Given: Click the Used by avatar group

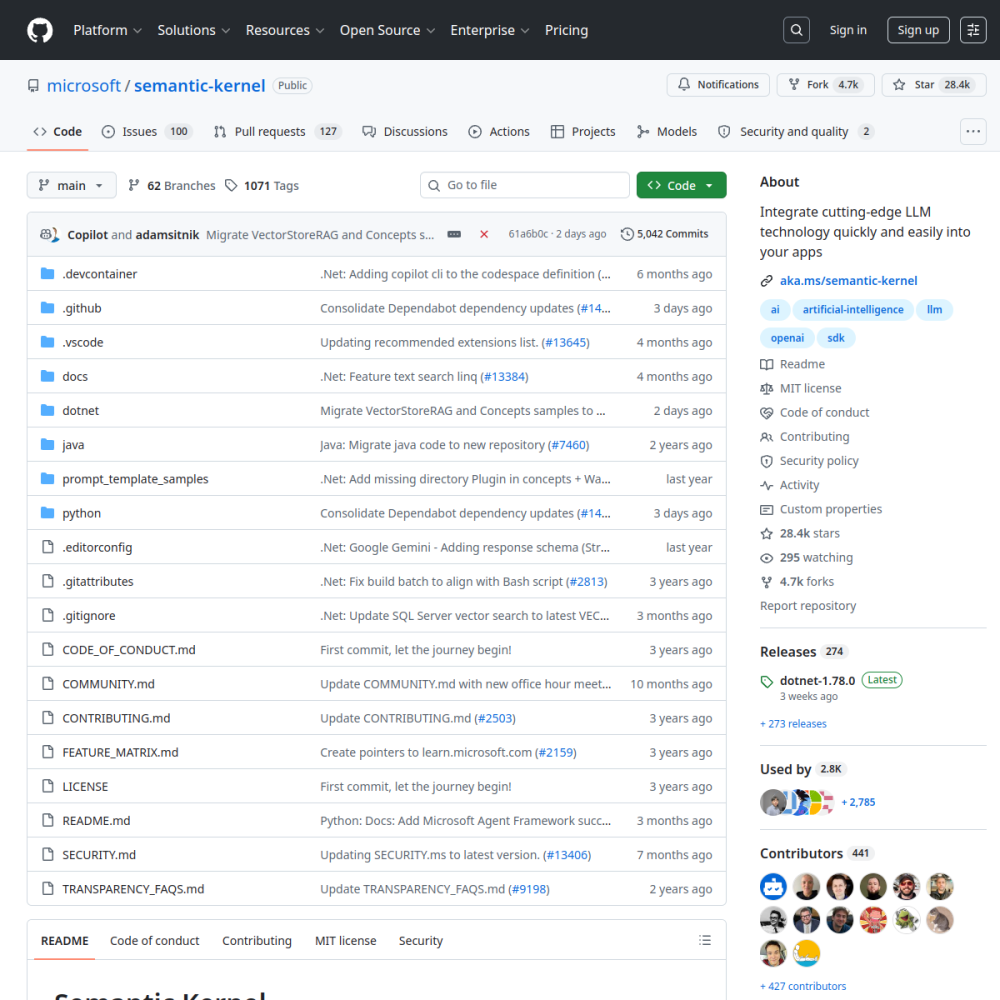Looking at the screenshot, I should click(x=797, y=802).
